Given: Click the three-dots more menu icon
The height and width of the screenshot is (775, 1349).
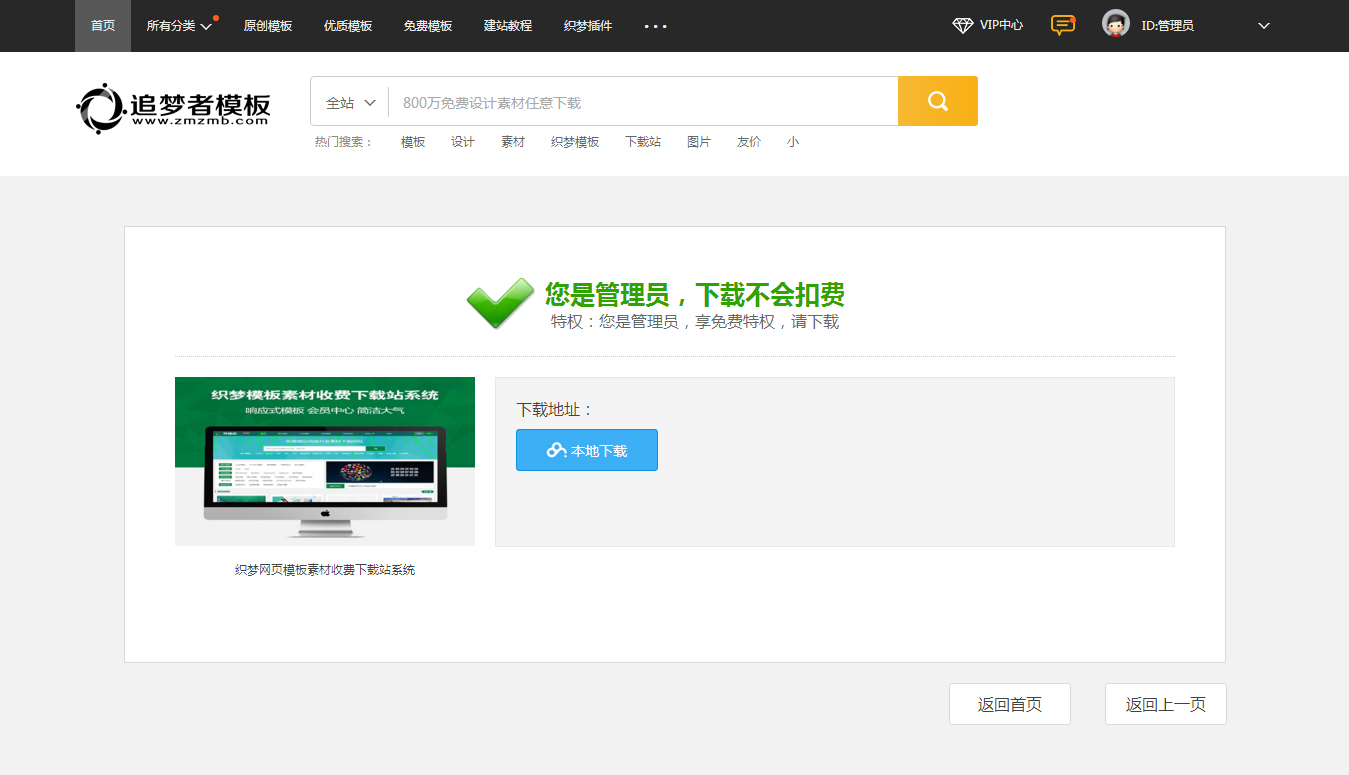Looking at the screenshot, I should (x=655, y=26).
